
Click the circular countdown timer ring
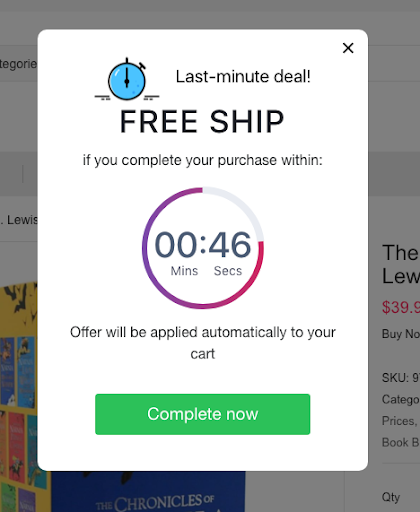click(203, 248)
